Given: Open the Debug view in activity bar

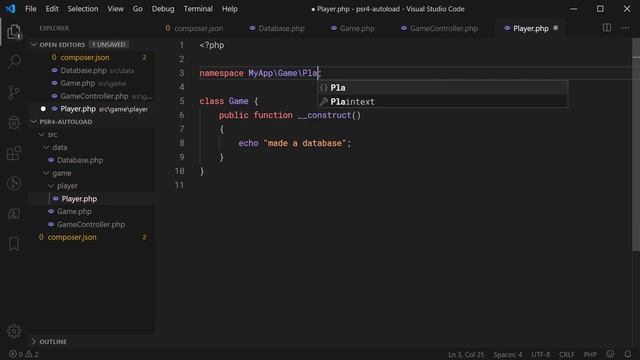Looking at the screenshot, I should pos(14,122).
